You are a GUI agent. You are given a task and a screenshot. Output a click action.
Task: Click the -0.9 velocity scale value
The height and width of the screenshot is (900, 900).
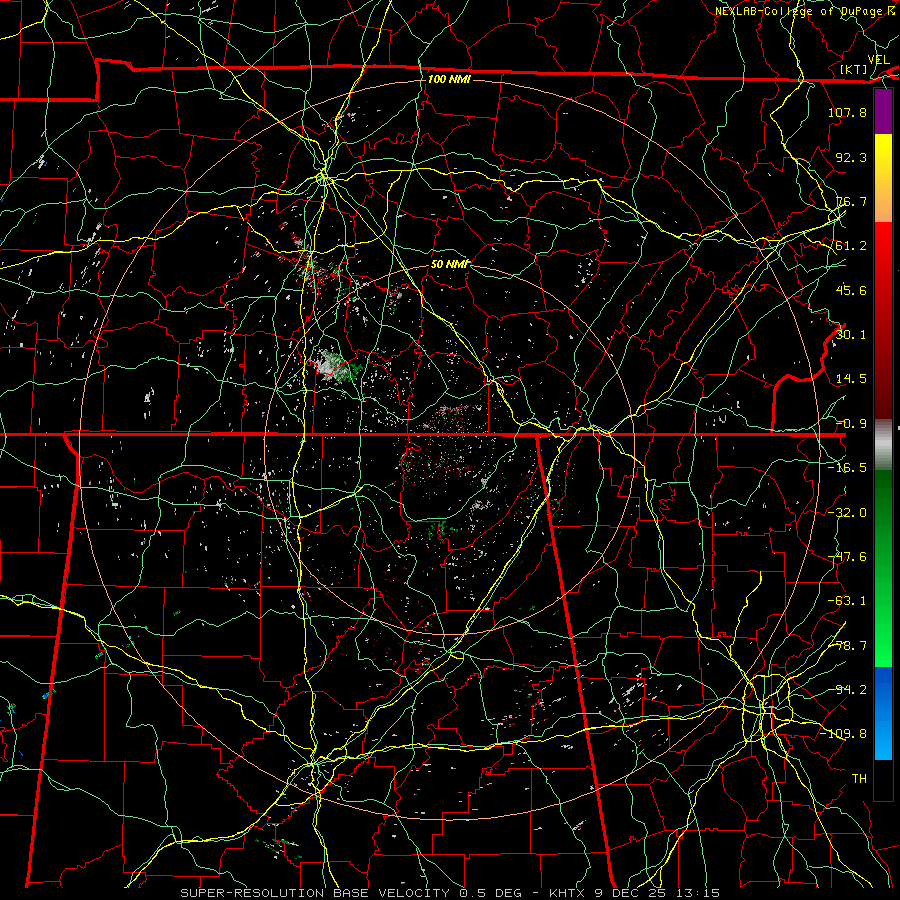[x=851, y=424]
